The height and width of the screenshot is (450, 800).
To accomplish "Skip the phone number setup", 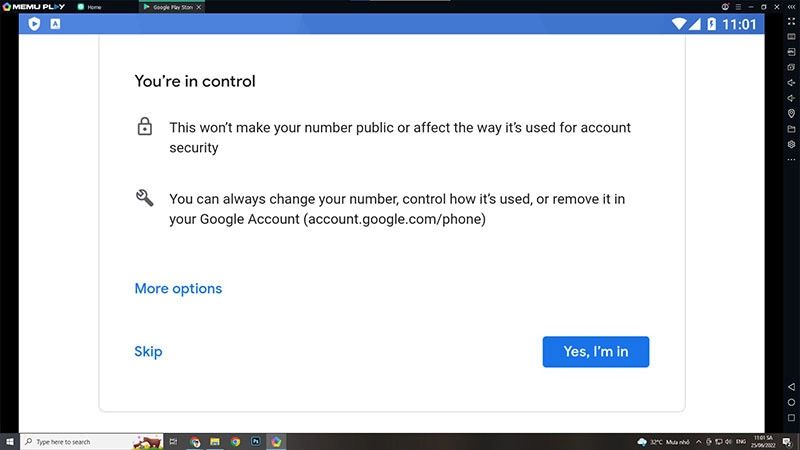I will pos(148,352).
